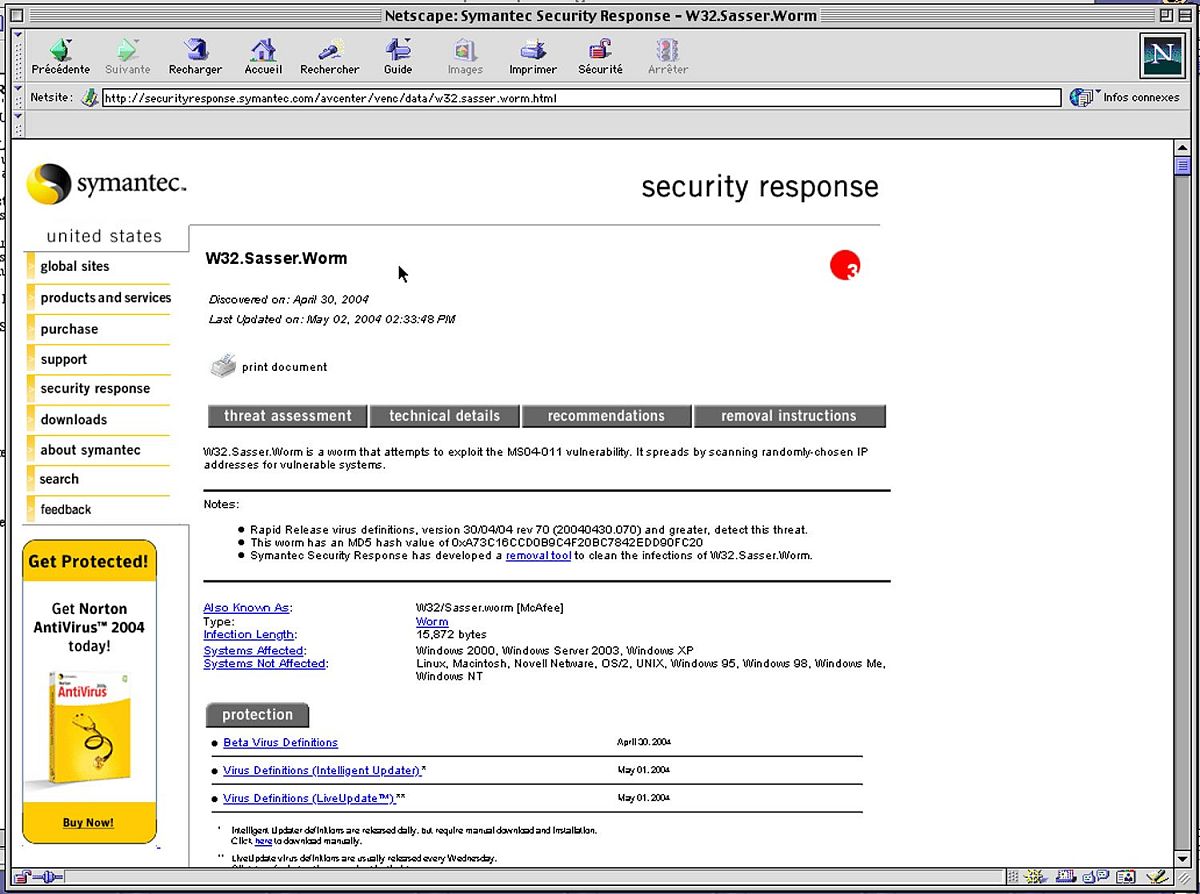Switch to the technical details tab

pos(444,416)
